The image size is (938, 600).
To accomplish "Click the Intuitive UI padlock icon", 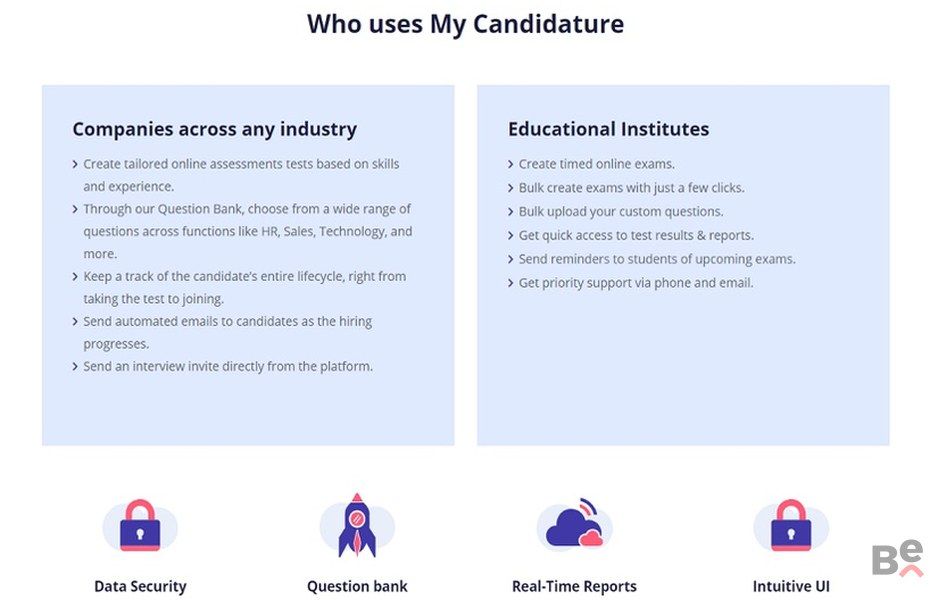I will [x=791, y=526].
